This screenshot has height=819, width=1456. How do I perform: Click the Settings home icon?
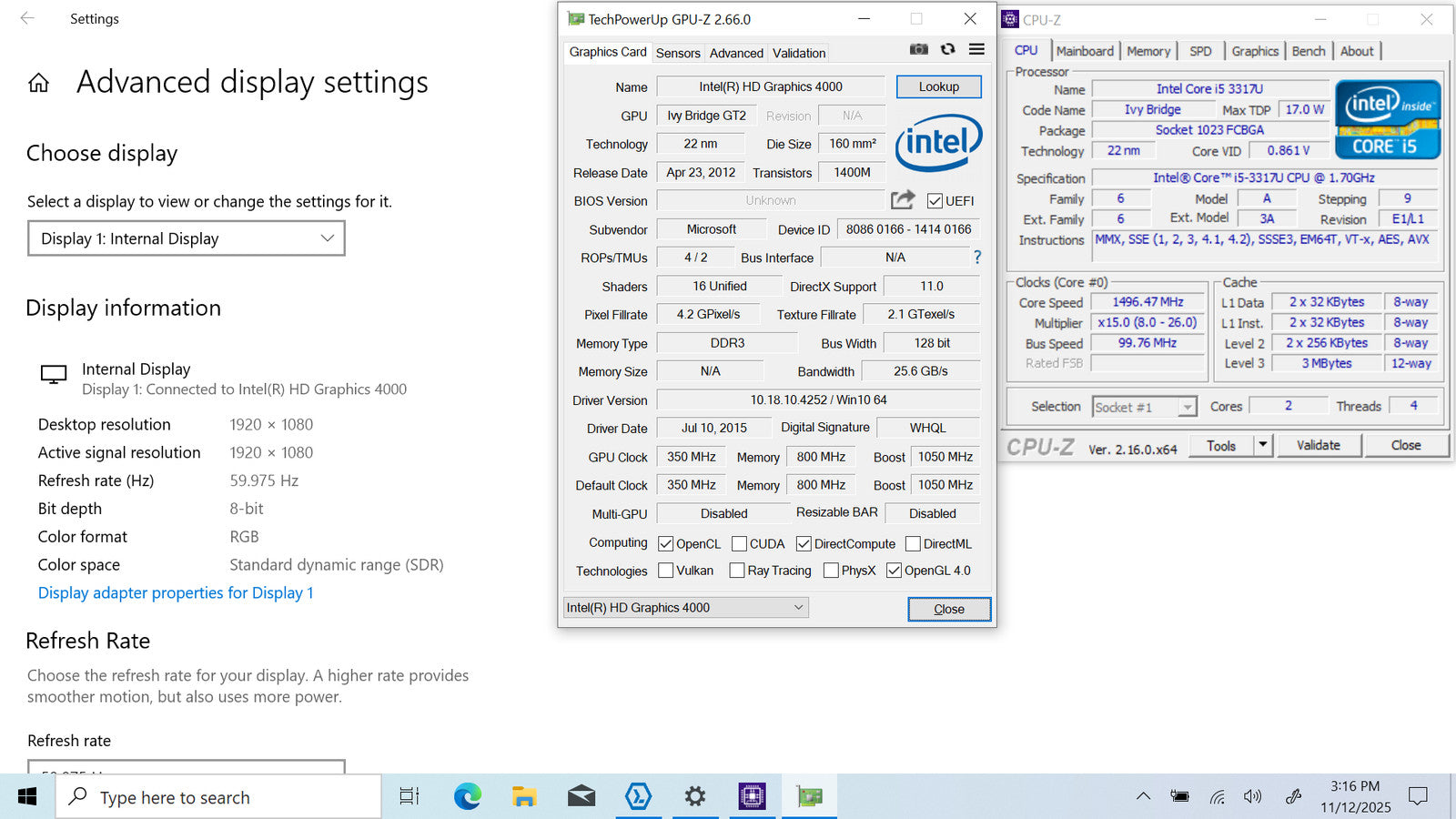coord(38,84)
